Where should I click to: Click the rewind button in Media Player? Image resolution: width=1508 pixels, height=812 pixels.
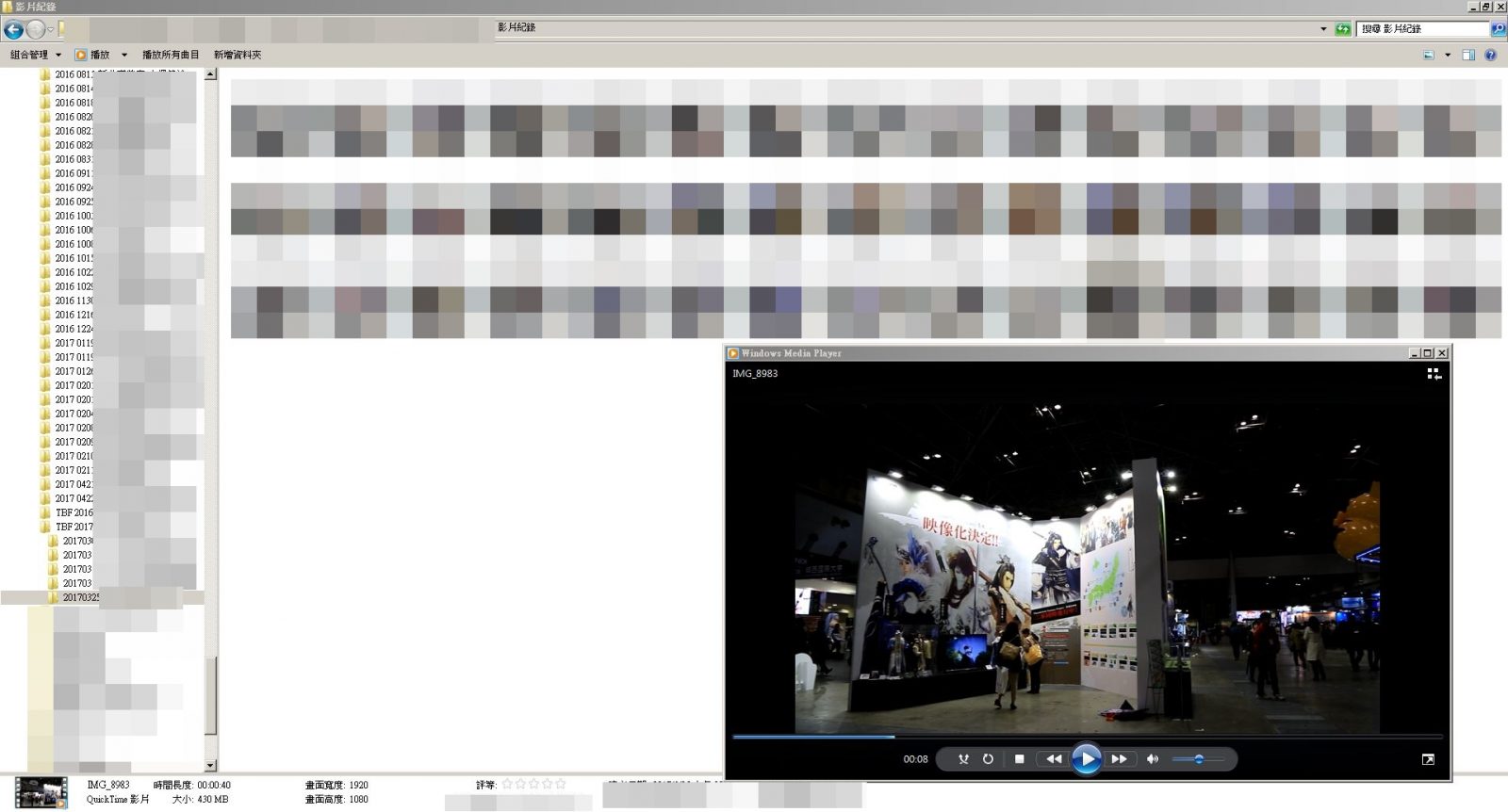click(x=1053, y=758)
